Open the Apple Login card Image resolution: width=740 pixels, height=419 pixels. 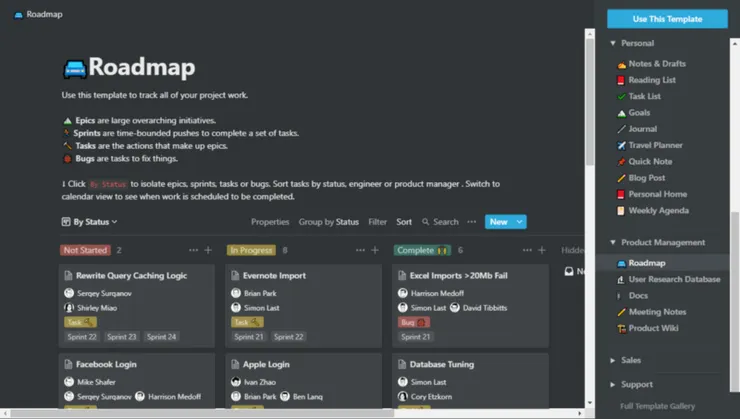(303, 381)
